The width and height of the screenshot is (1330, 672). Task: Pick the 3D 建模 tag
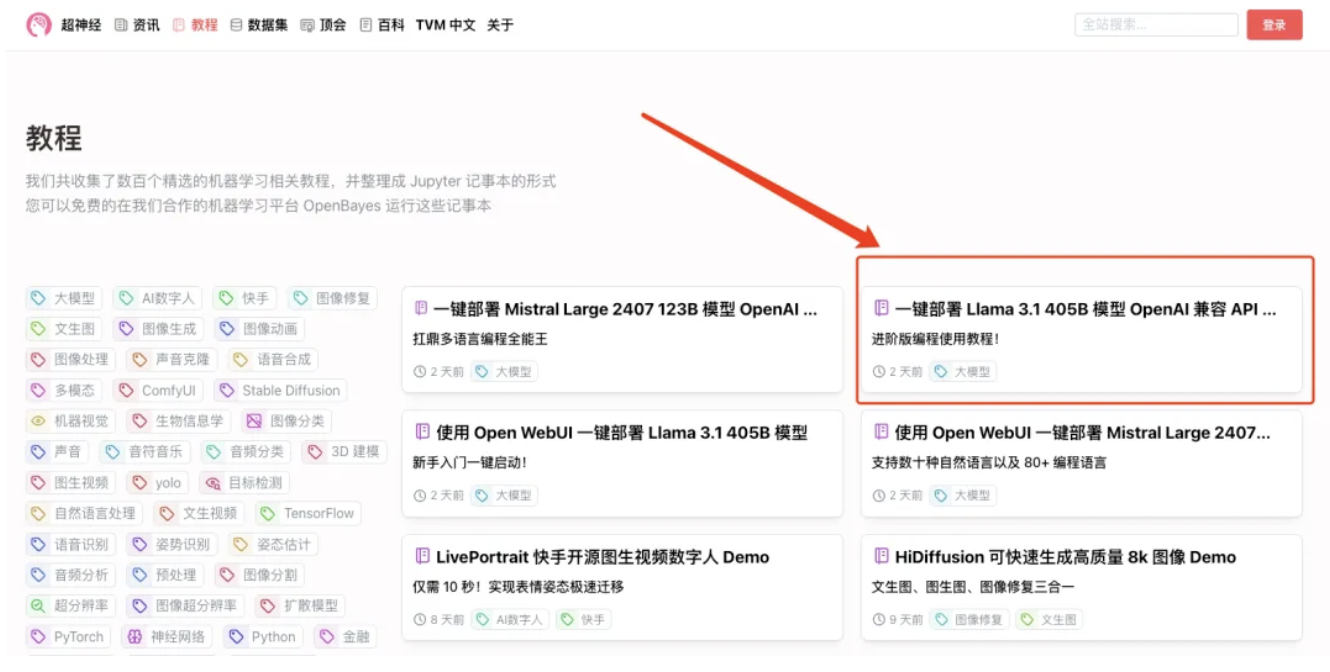pyautogui.click(x=344, y=452)
